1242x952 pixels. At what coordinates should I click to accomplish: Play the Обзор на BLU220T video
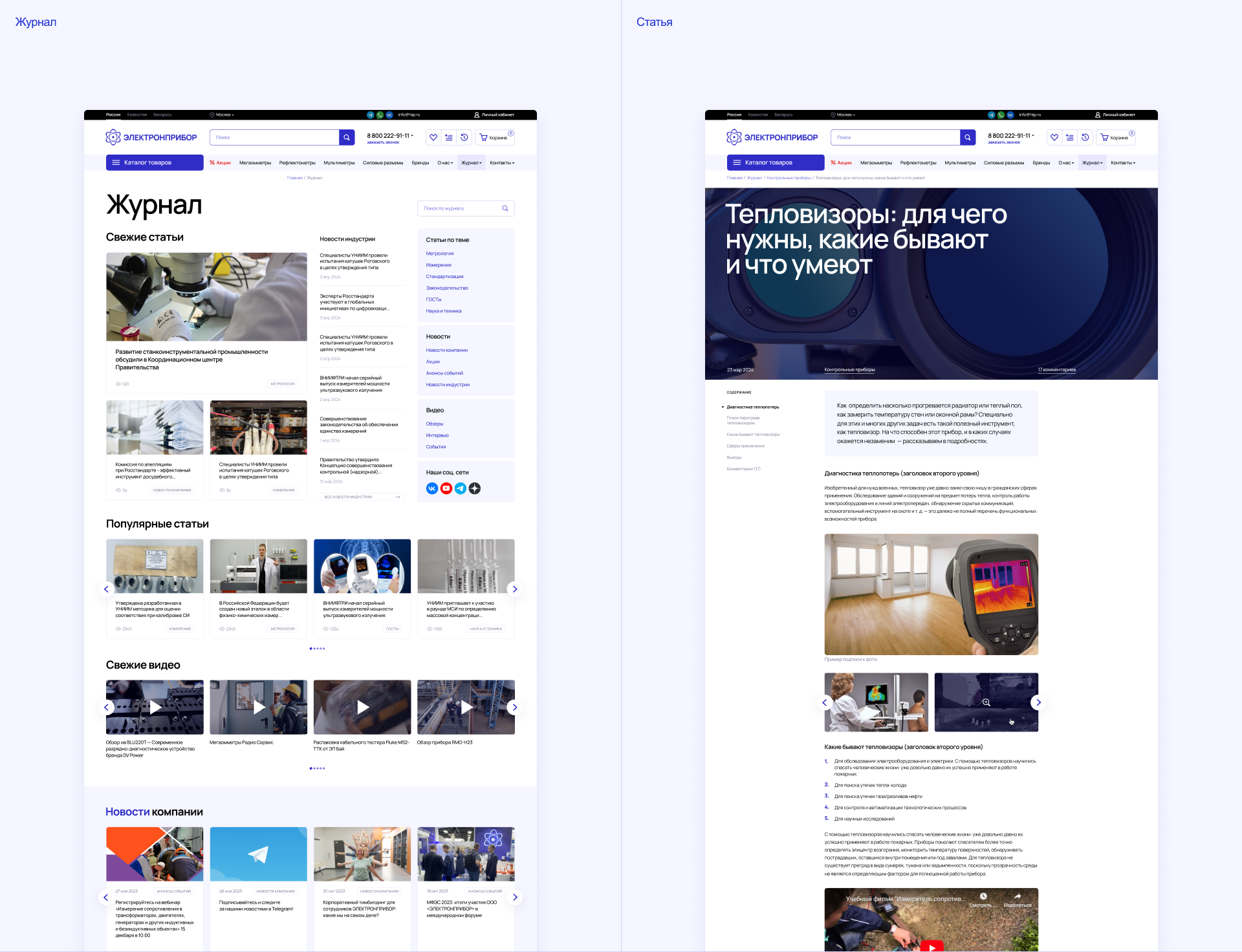[x=155, y=708]
